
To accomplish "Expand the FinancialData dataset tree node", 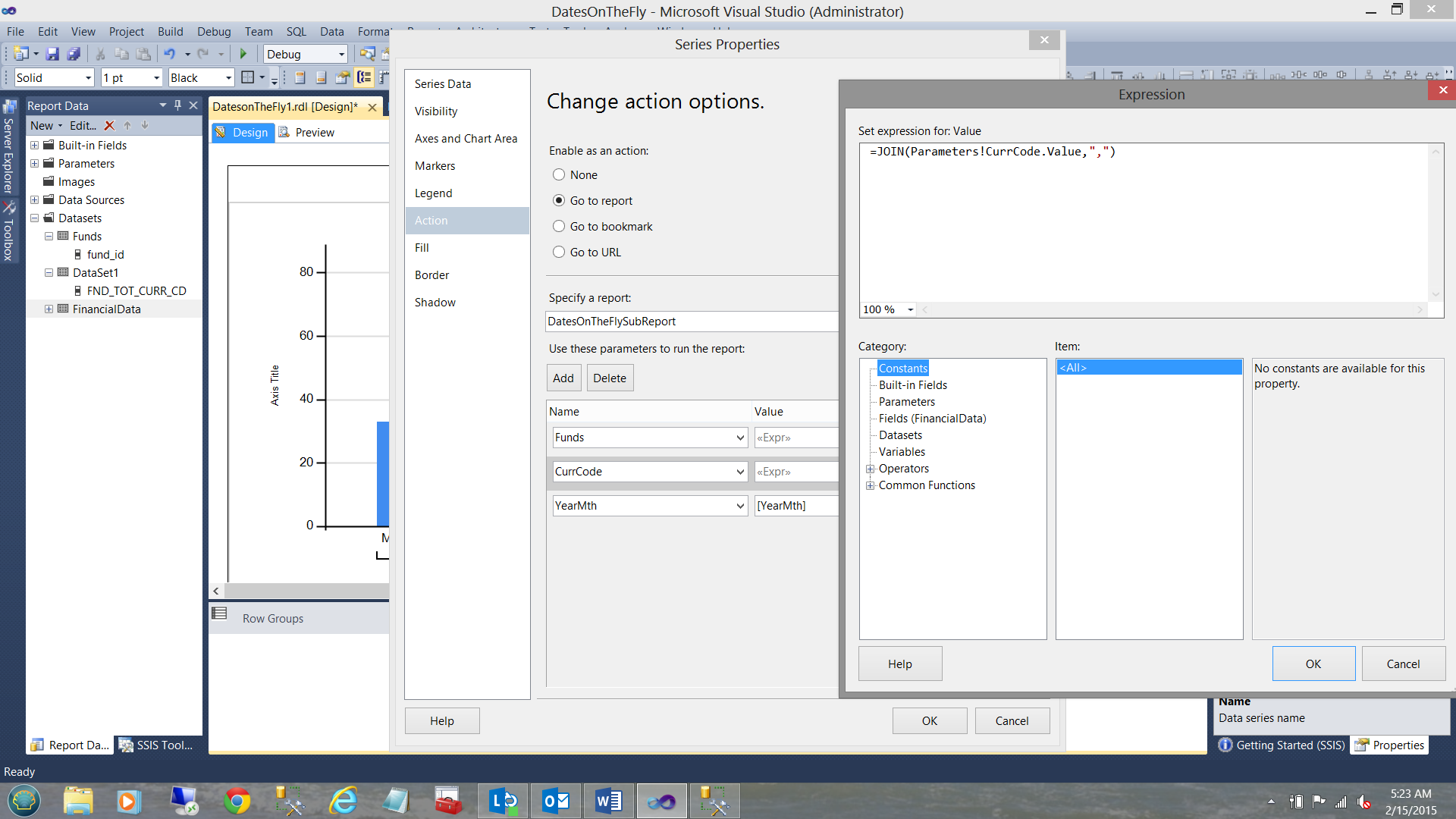I will (x=49, y=309).
